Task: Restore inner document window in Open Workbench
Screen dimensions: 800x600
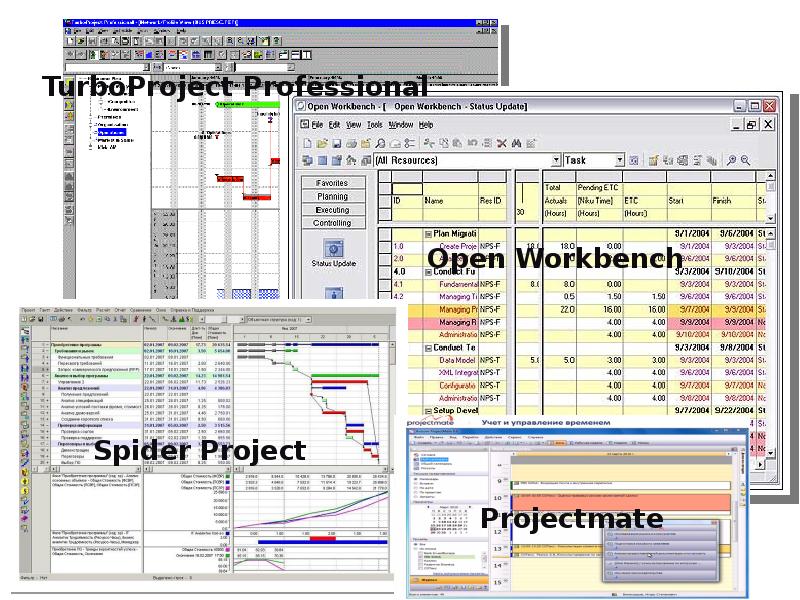Action: [x=751, y=124]
